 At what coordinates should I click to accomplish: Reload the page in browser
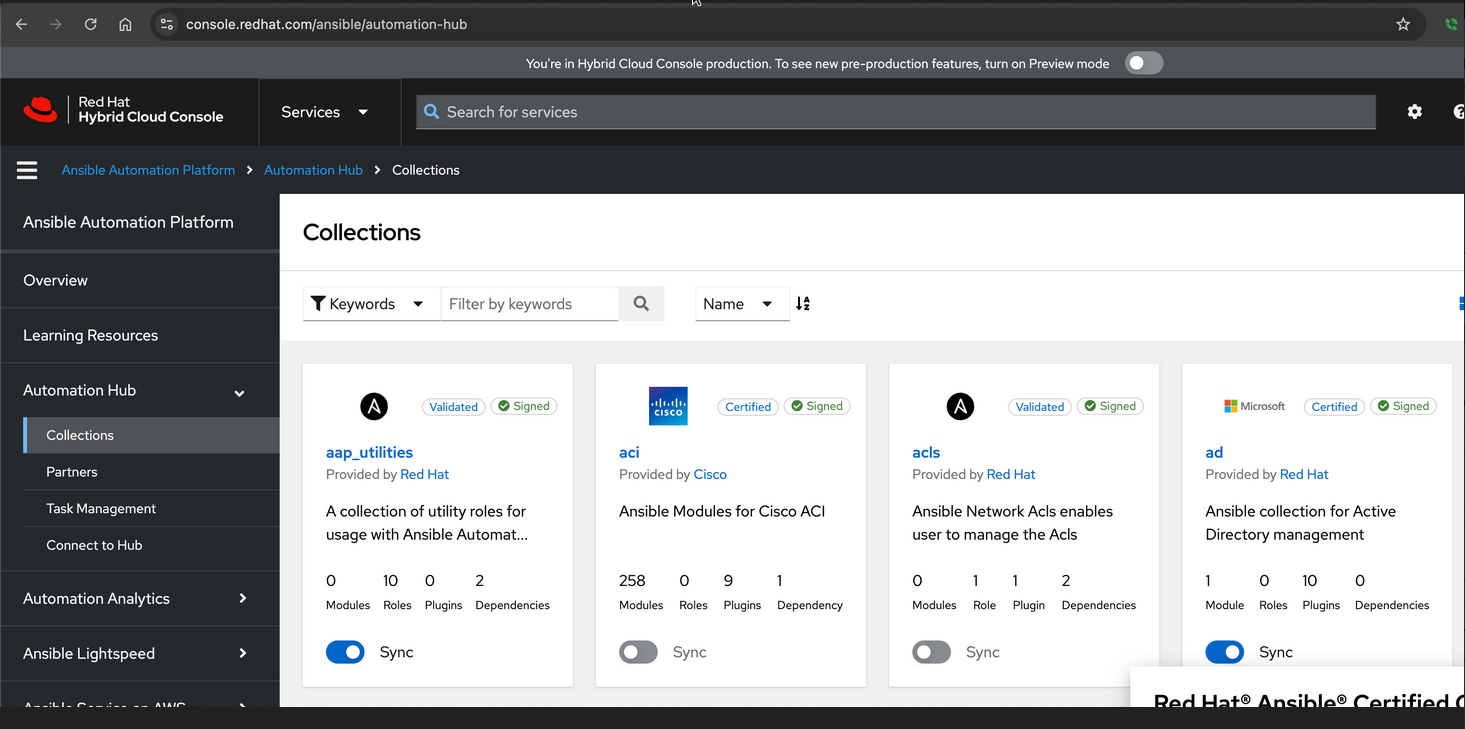coord(90,24)
